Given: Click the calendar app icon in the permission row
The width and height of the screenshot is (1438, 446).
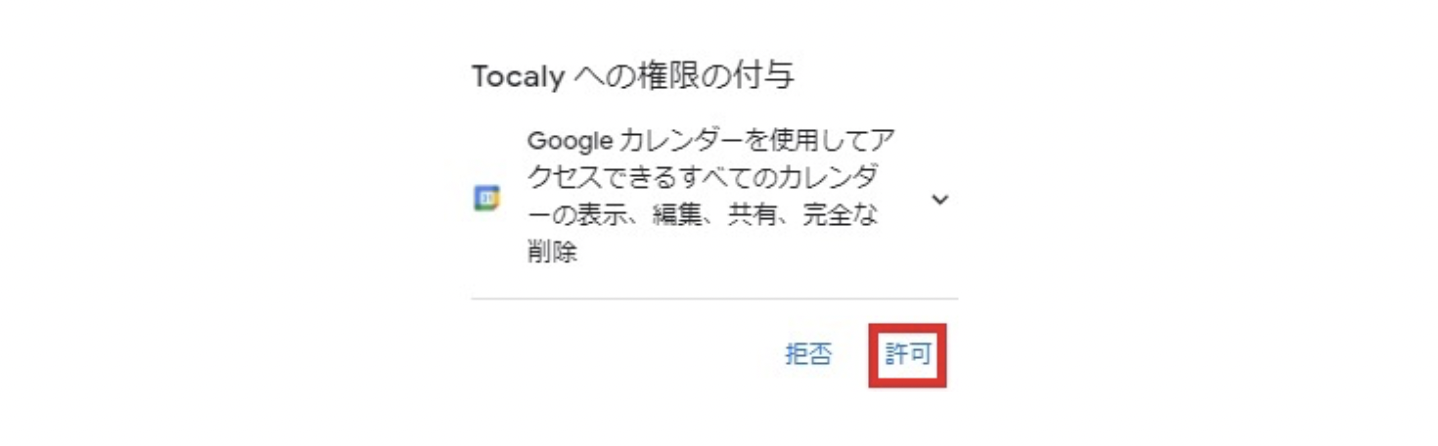Looking at the screenshot, I should click(486, 198).
